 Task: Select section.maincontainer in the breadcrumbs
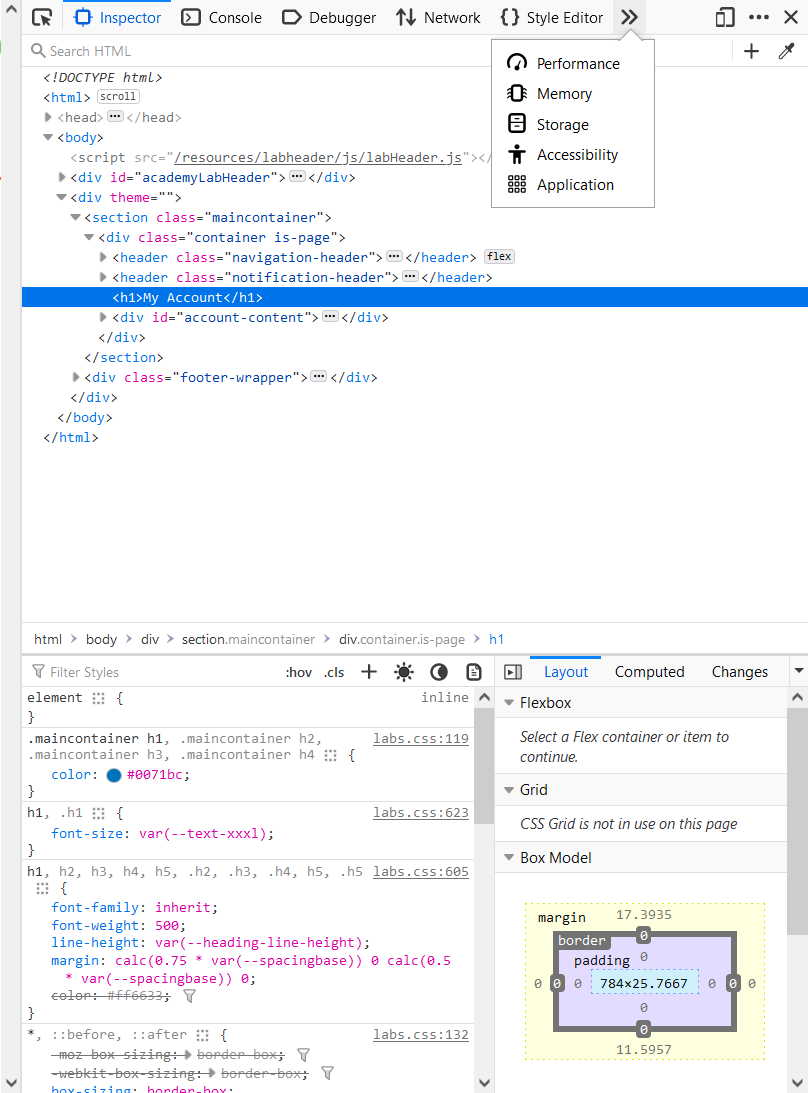pos(248,639)
